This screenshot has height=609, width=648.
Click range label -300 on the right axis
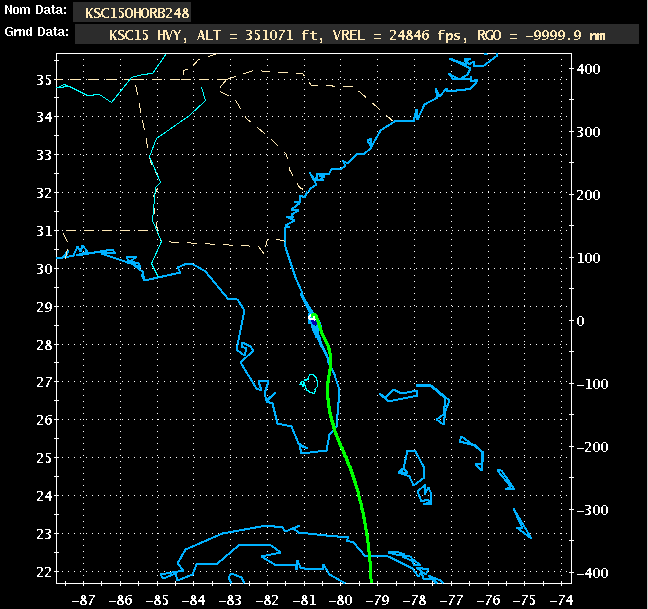coord(593,510)
